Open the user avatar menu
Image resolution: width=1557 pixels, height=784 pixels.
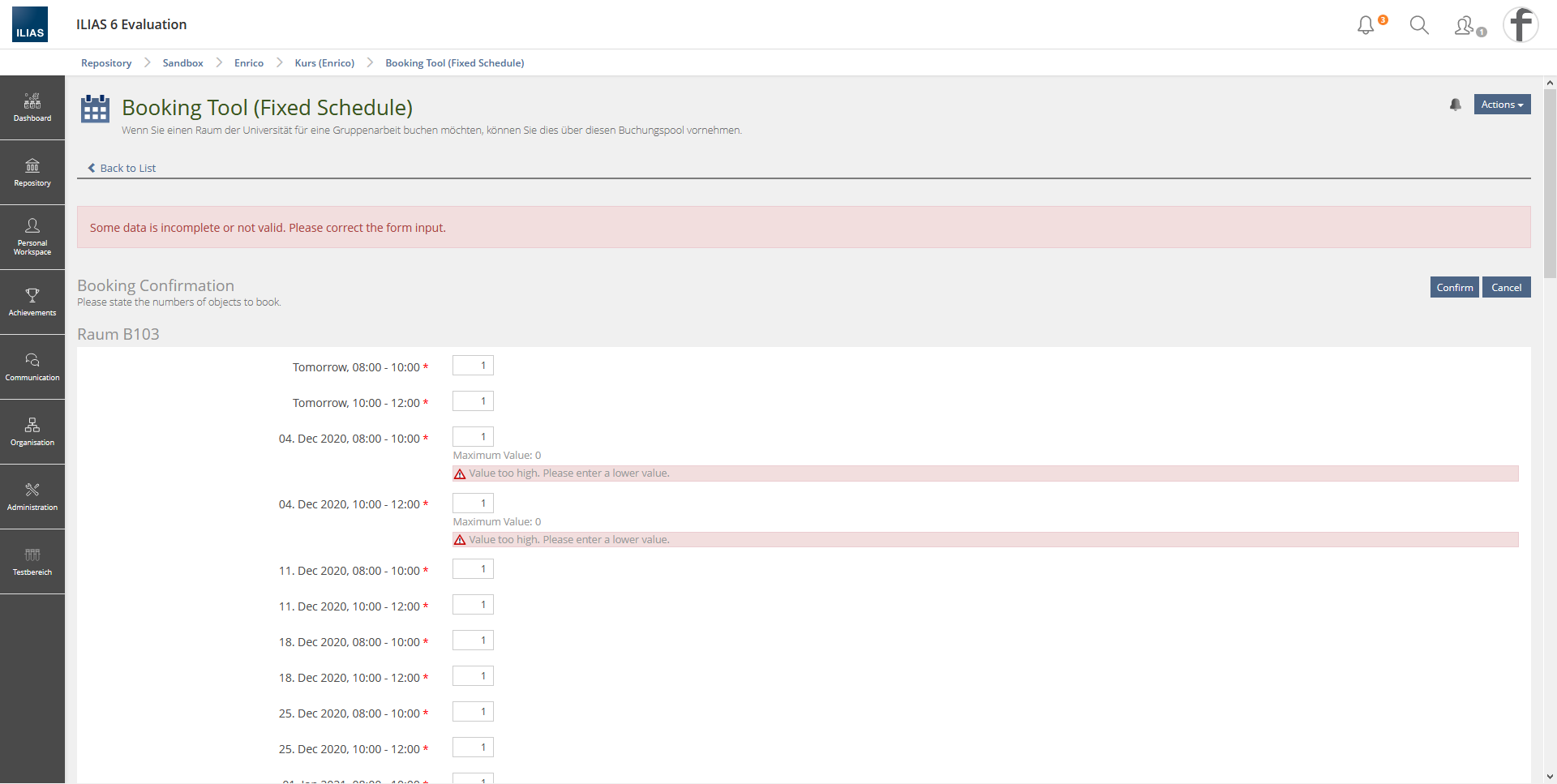[x=1521, y=25]
